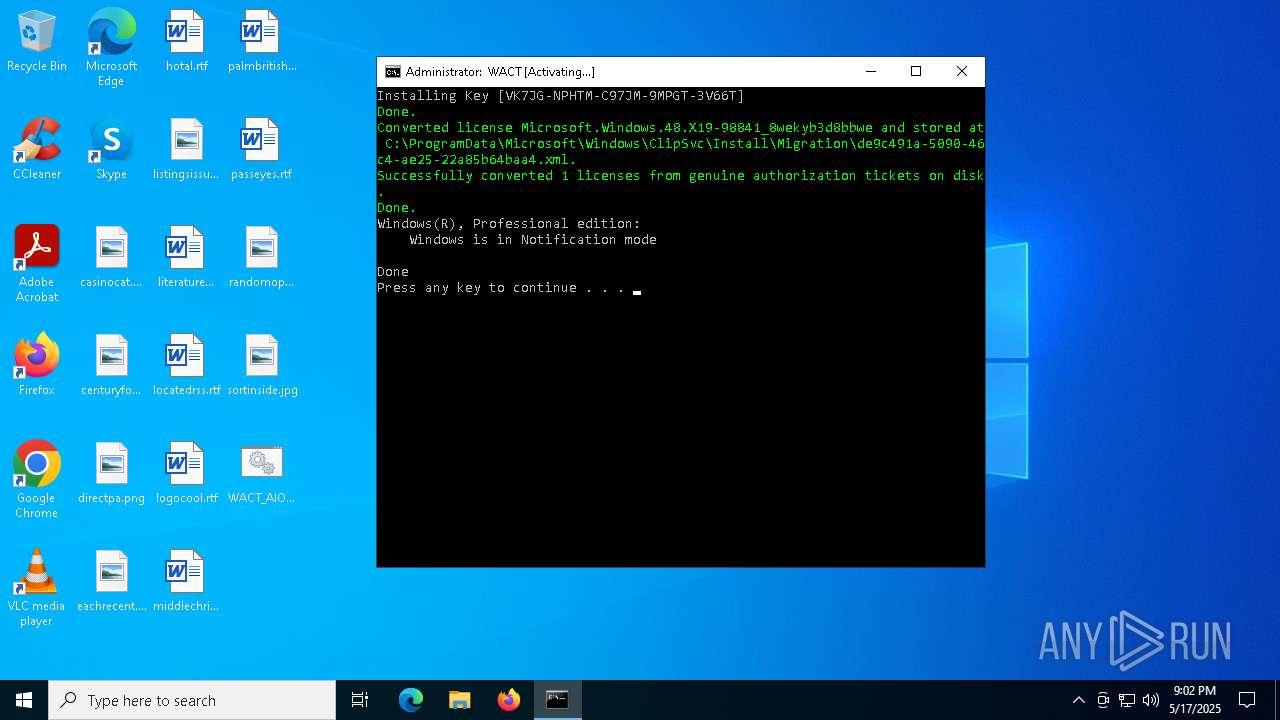The height and width of the screenshot is (720, 1280).
Task: Click the tray icon left of network
Action: [x=1103, y=700]
